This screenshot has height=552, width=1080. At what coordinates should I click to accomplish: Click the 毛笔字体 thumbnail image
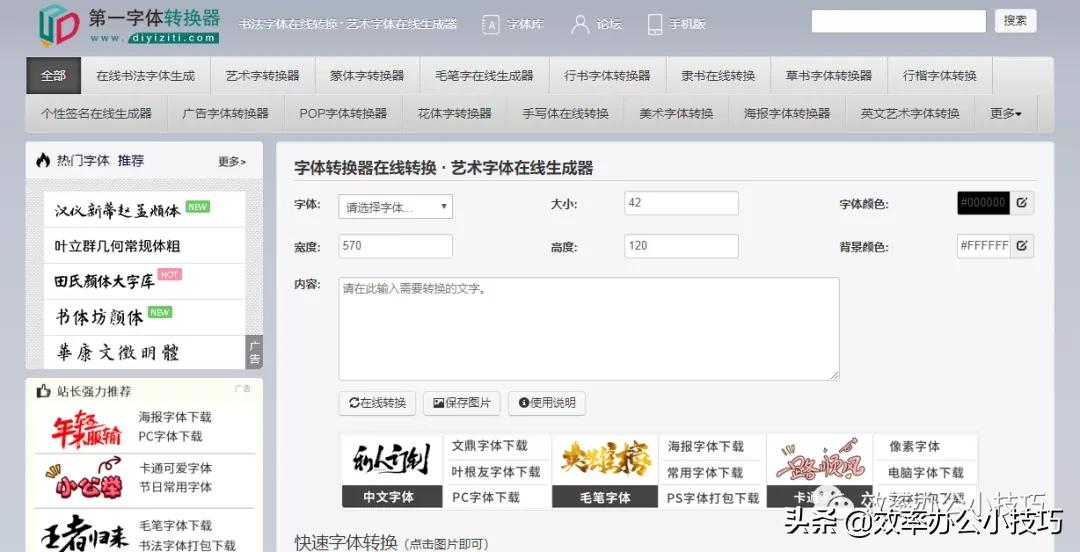click(605, 471)
